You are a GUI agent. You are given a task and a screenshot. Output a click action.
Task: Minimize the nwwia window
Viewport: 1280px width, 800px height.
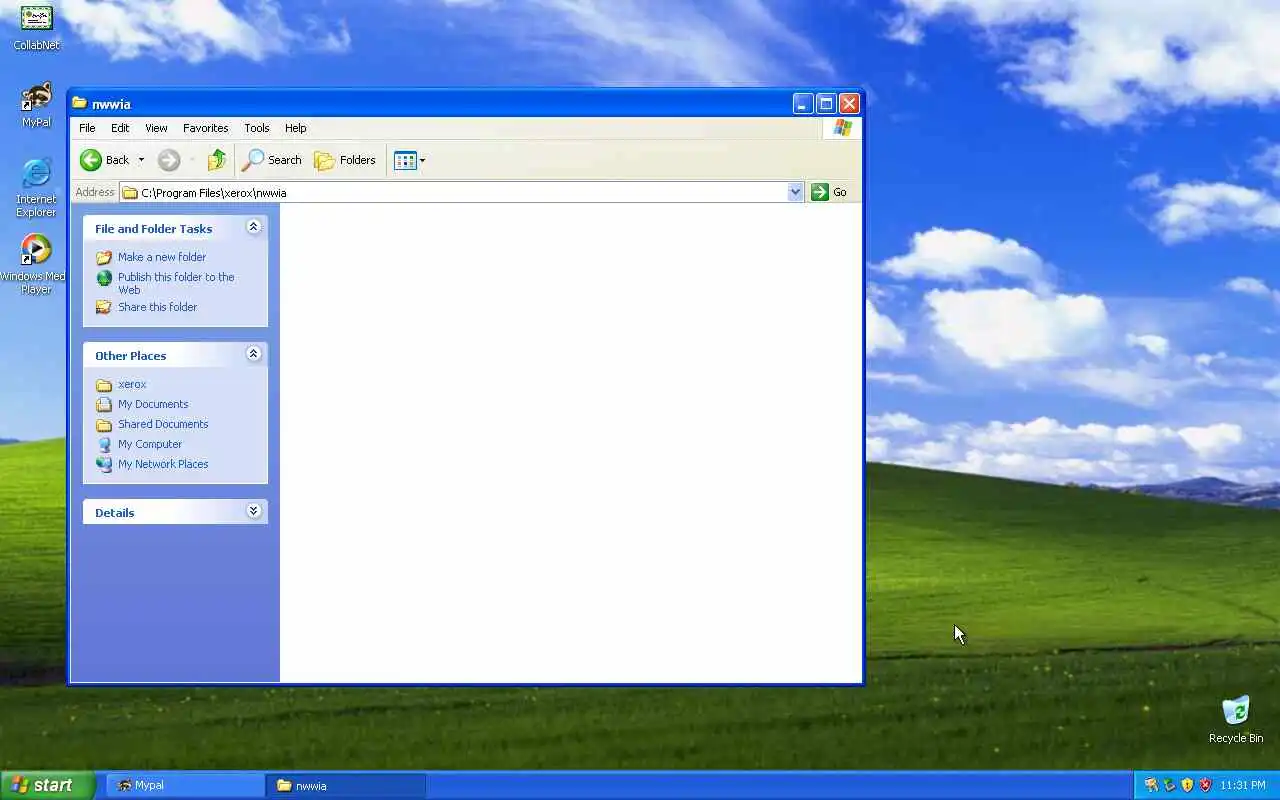point(803,103)
